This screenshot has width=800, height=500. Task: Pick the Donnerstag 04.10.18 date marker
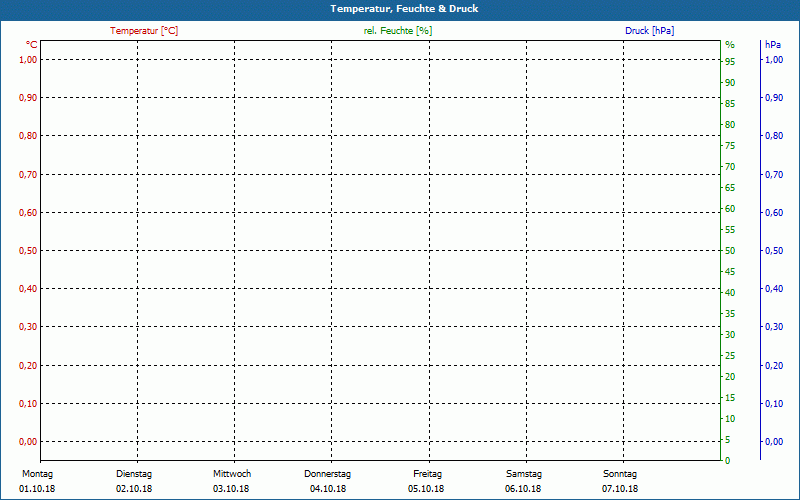[x=328, y=481]
